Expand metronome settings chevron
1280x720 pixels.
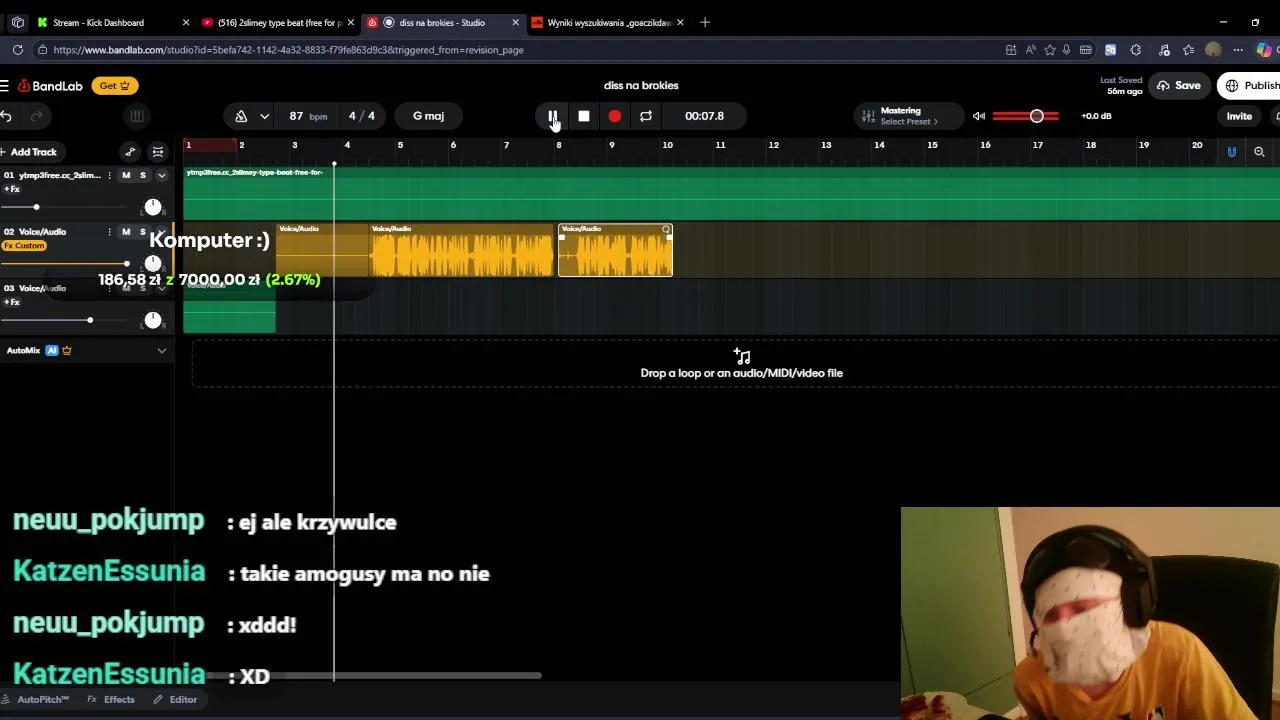(264, 116)
